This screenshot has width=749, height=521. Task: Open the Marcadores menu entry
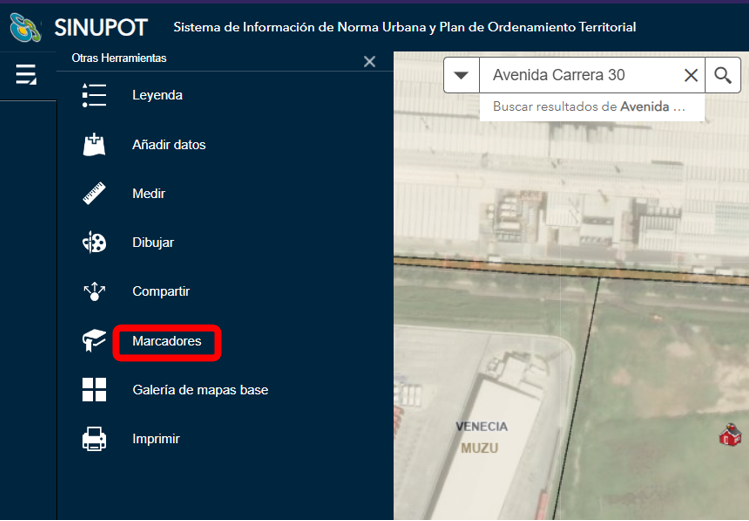(167, 341)
